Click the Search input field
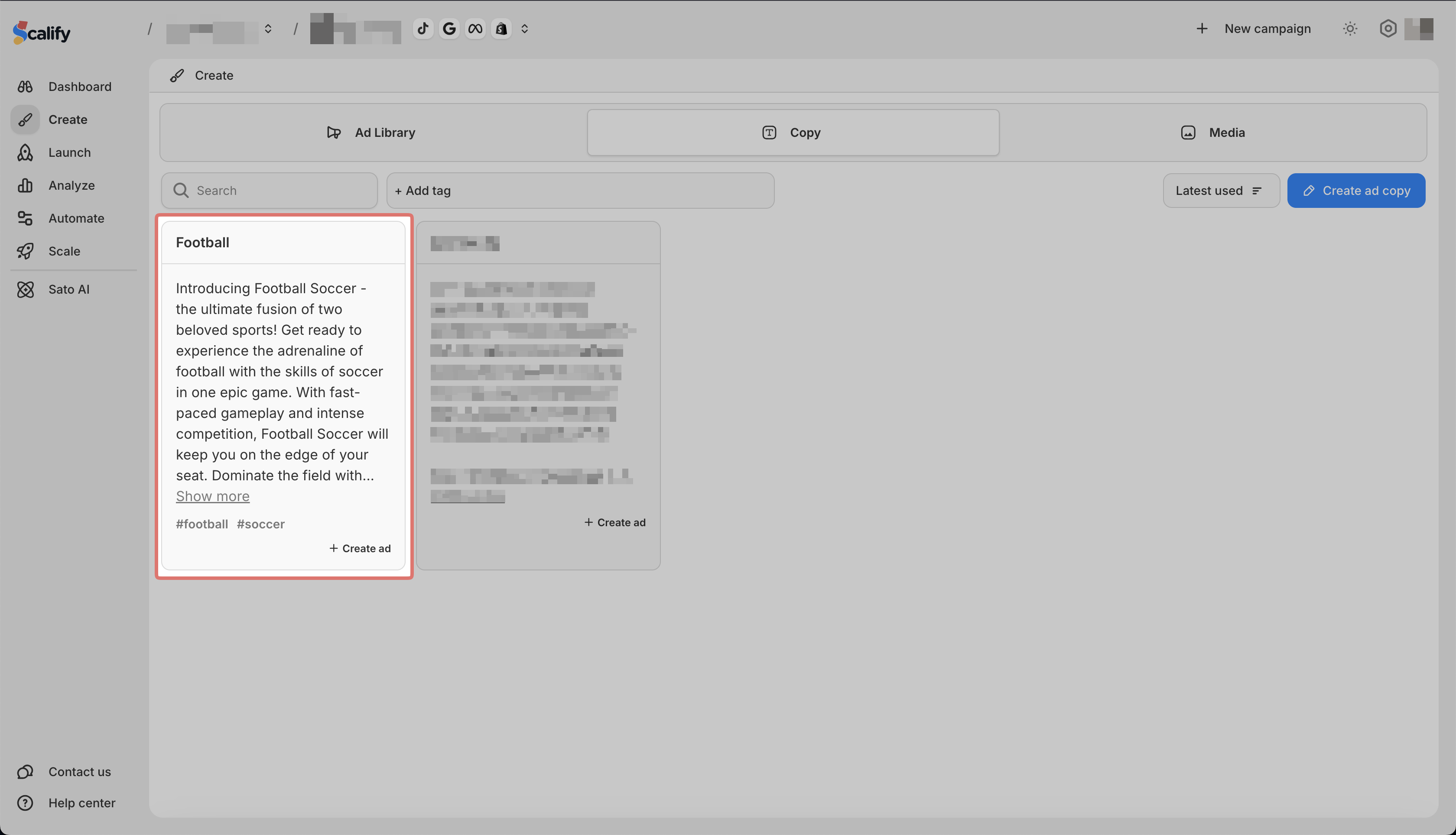 click(x=270, y=191)
